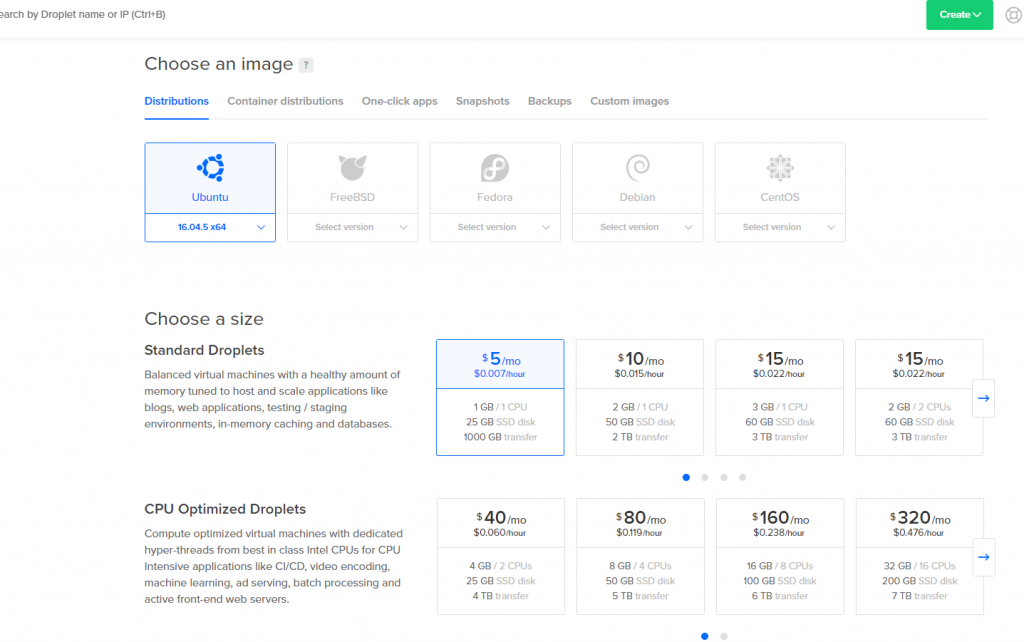Select the $10/mo droplet plan

640,397
